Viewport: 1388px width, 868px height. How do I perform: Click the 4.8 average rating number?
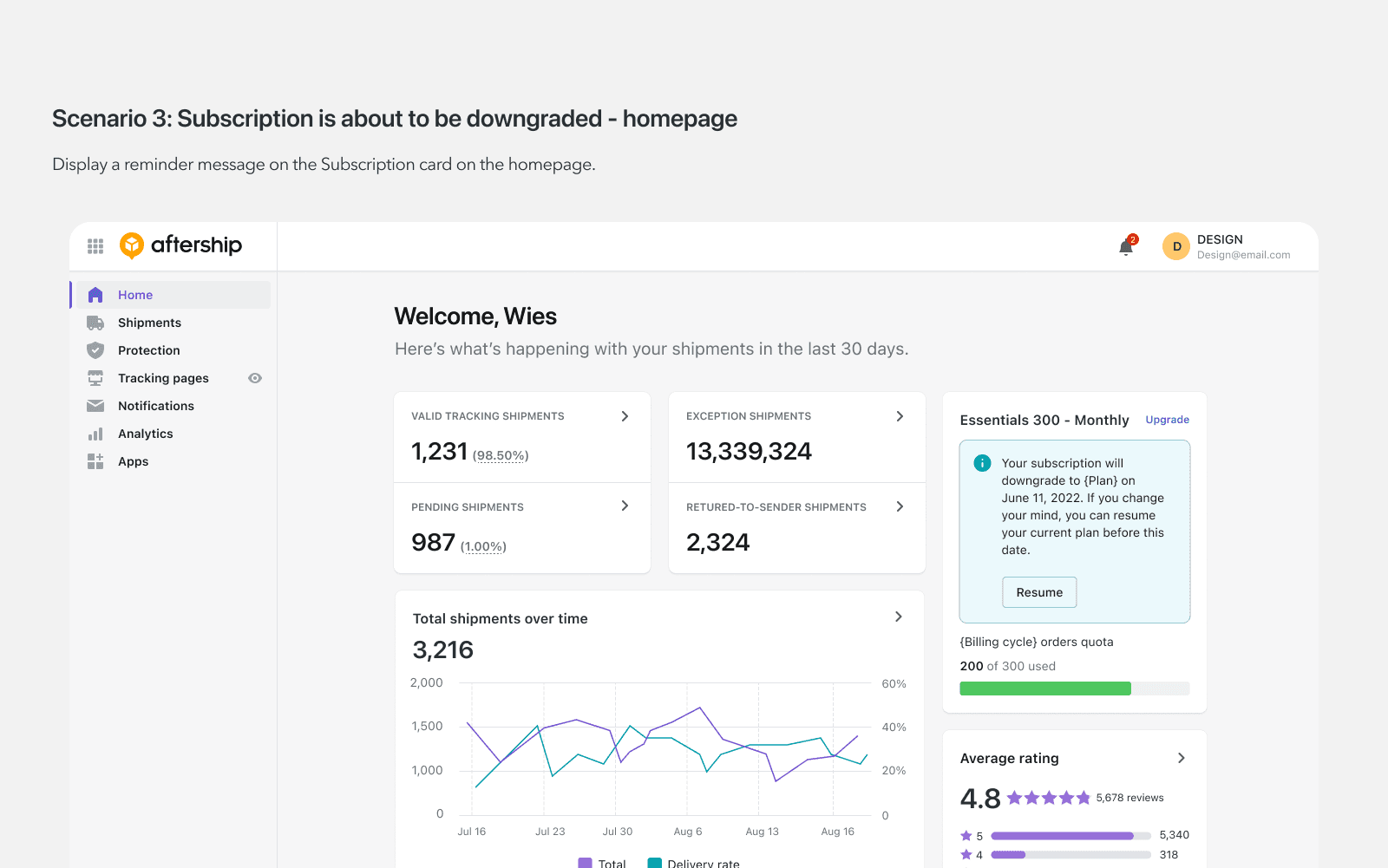coord(980,798)
